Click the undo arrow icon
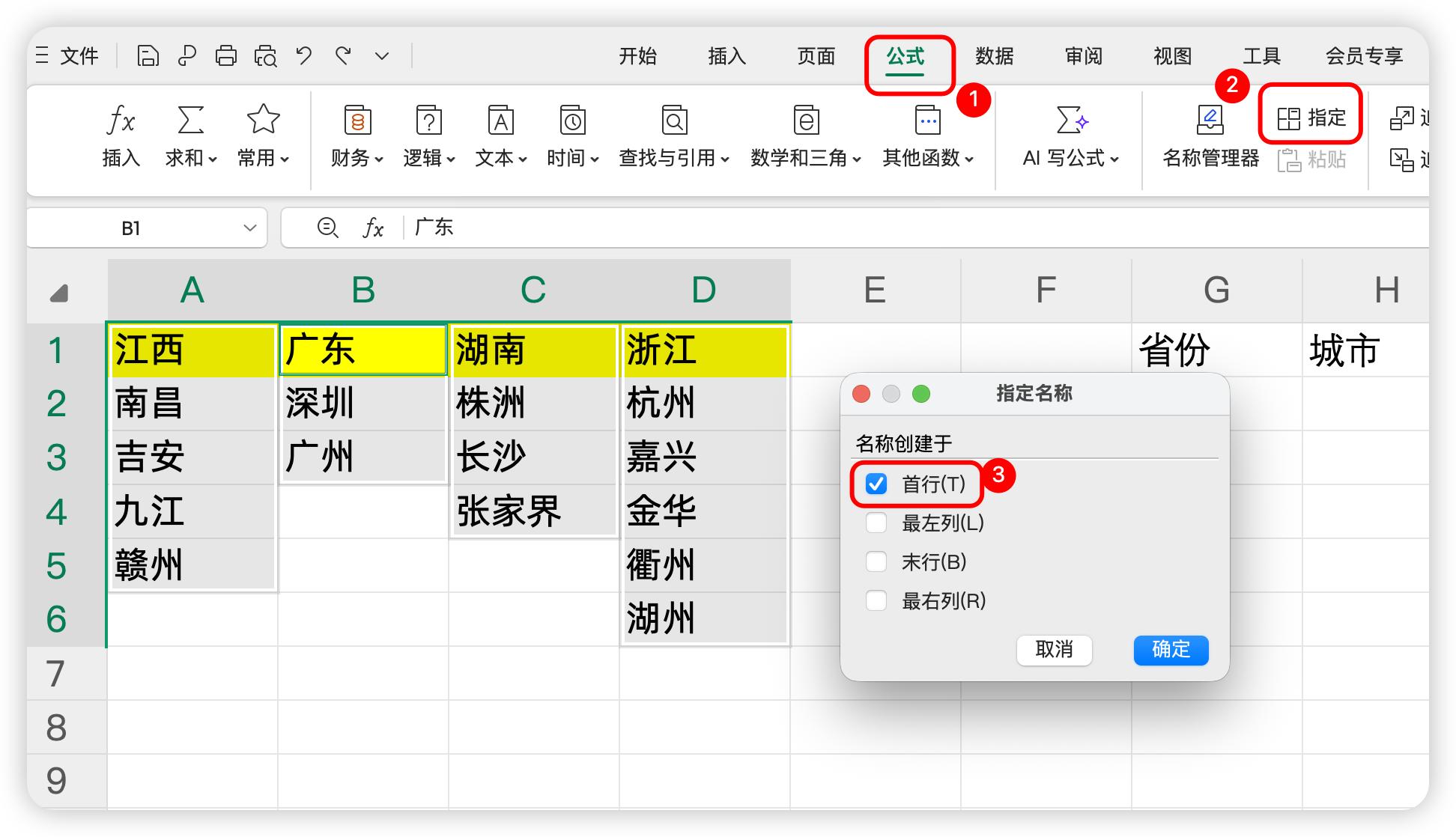Image resolution: width=1456 pixels, height=837 pixels. [303, 56]
